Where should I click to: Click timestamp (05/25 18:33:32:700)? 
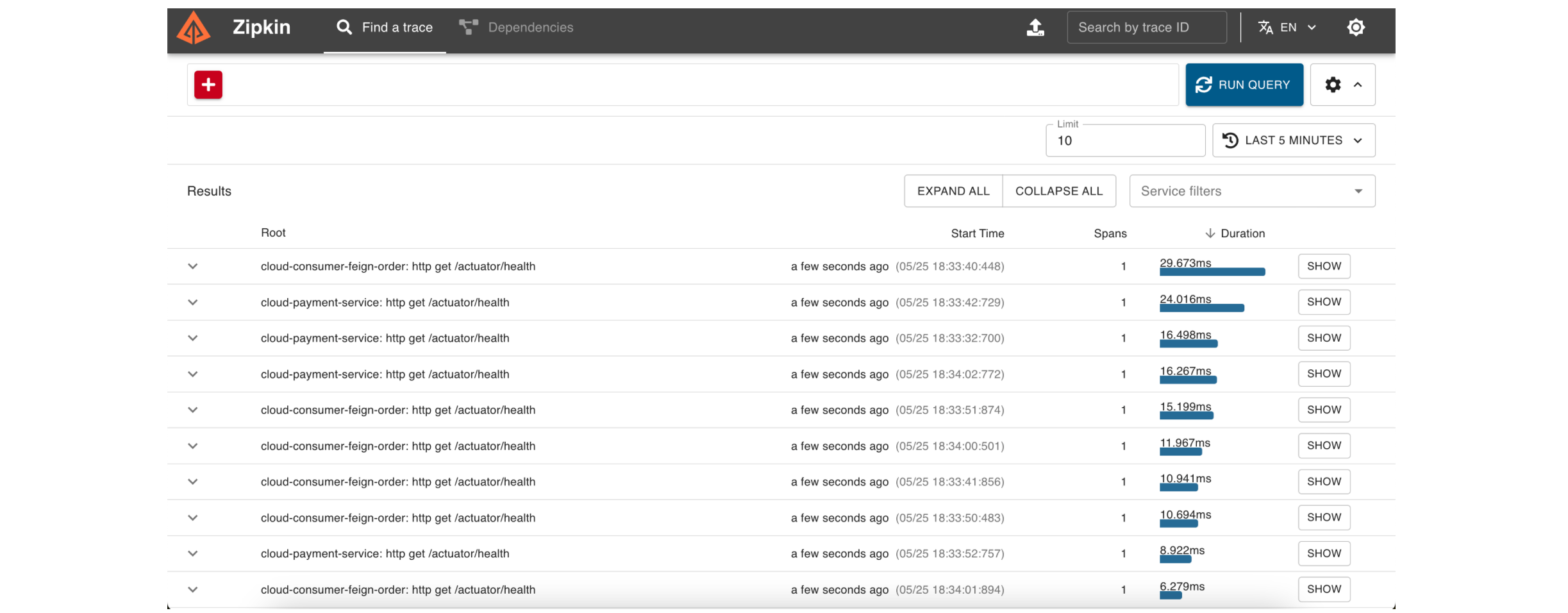click(x=950, y=338)
